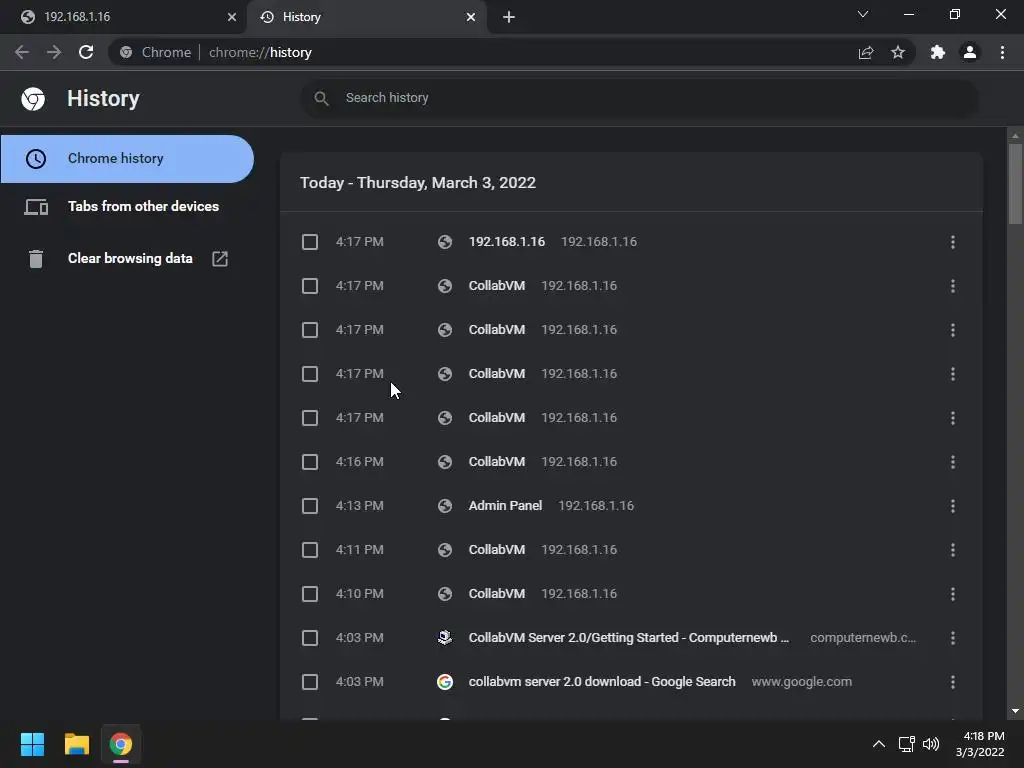
Task: Open actions menu for 4:10 PM CollabVM
Action: coord(953,594)
